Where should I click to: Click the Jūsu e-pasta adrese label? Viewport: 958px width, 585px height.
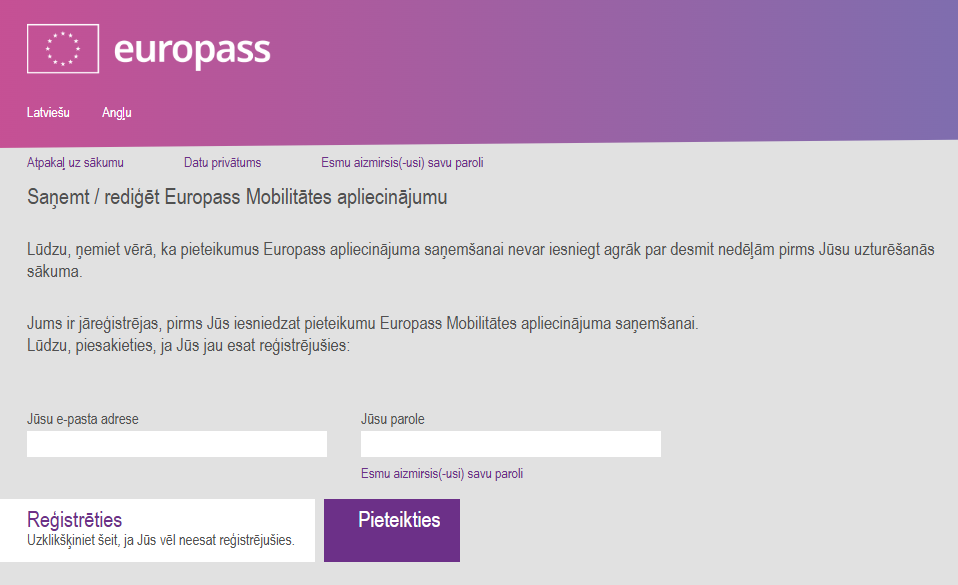[x=82, y=419]
